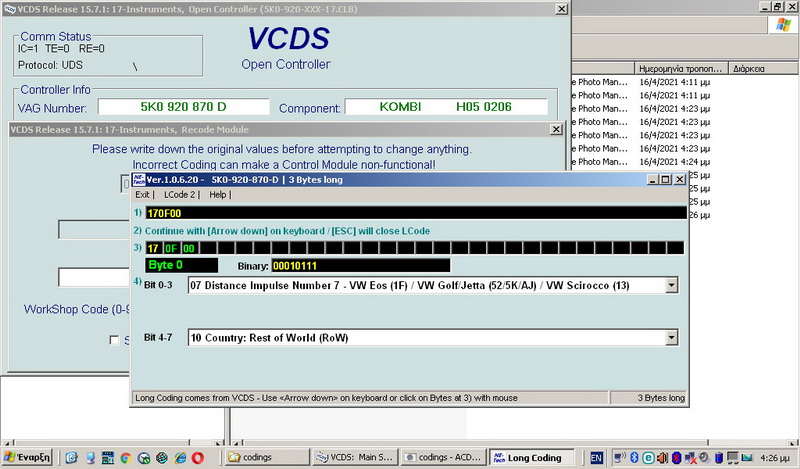Switch to the codings folder taskbar button
800x469 pixels.
pyautogui.click(x=267, y=457)
